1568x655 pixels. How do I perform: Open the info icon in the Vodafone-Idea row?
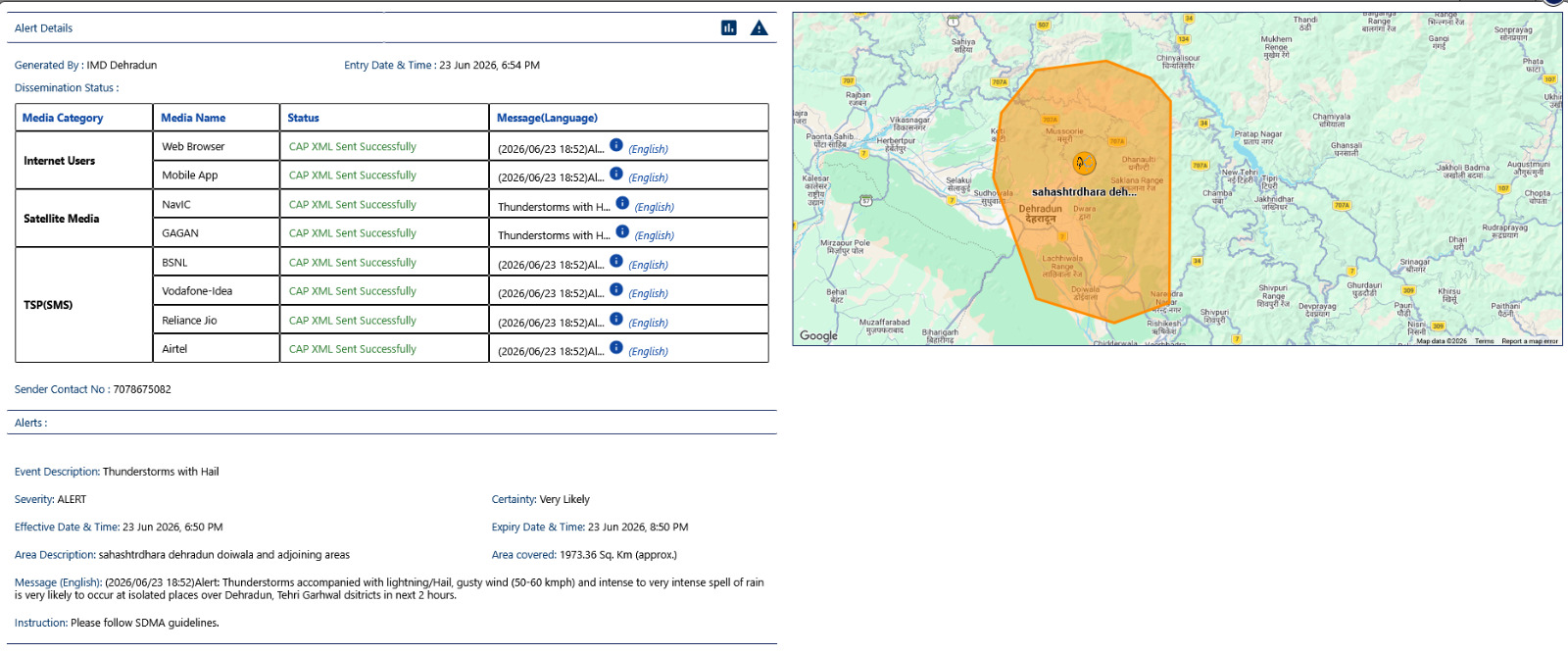click(616, 289)
